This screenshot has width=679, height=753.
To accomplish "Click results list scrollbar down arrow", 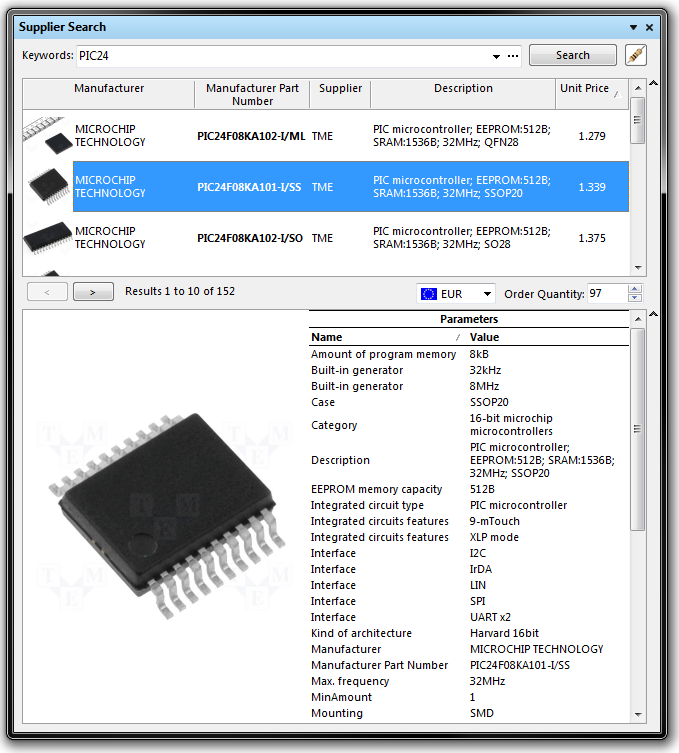I will point(638,267).
